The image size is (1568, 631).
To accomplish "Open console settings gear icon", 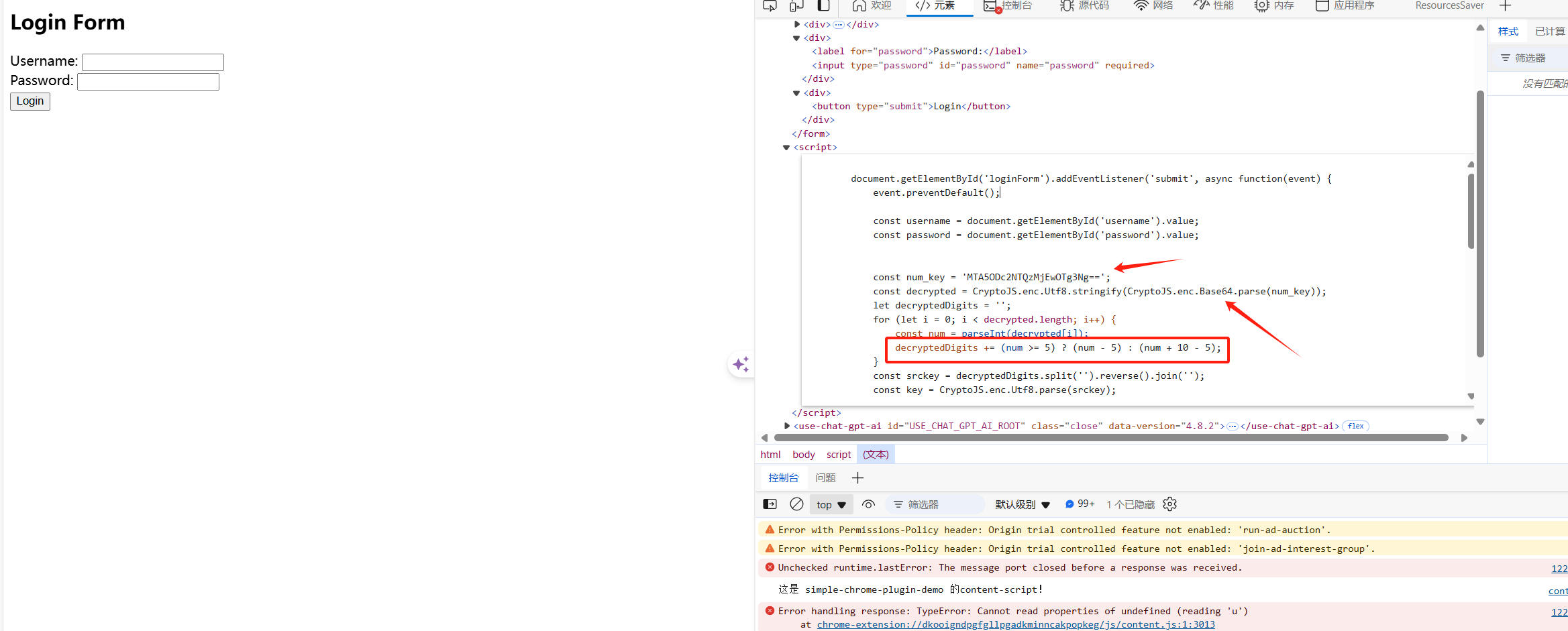I will tap(1170, 504).
